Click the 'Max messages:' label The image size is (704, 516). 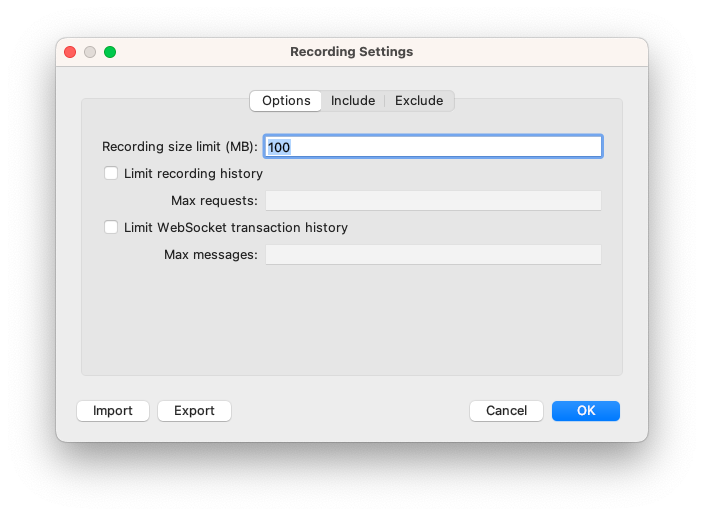[x=211, y=255]
